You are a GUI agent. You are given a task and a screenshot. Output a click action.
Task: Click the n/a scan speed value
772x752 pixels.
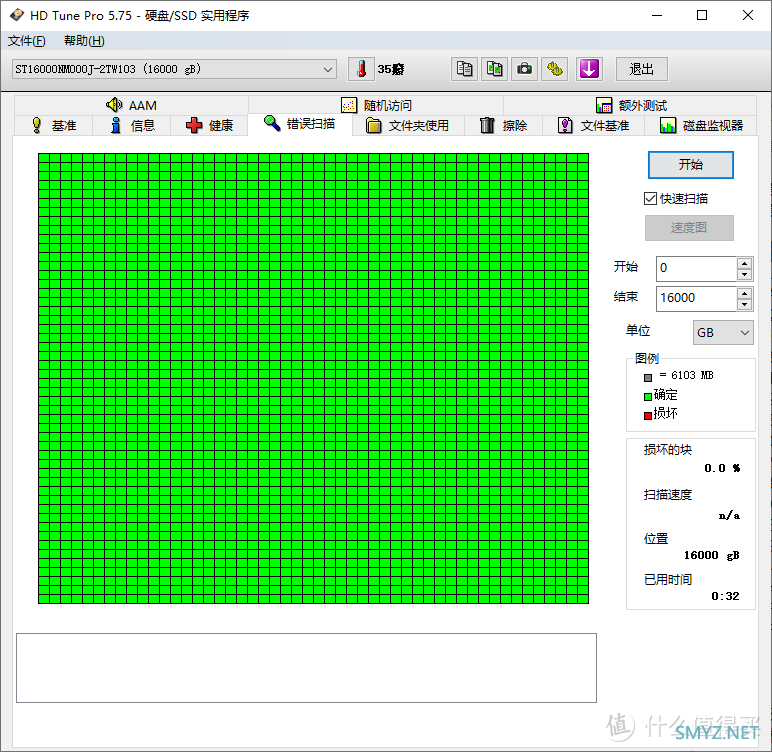[x=729, y=515]
